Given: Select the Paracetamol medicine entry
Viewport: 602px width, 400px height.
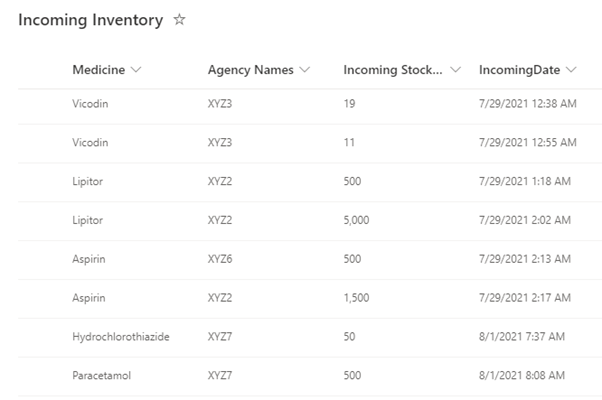Looking at the screenshot, I should coord(101,376).
